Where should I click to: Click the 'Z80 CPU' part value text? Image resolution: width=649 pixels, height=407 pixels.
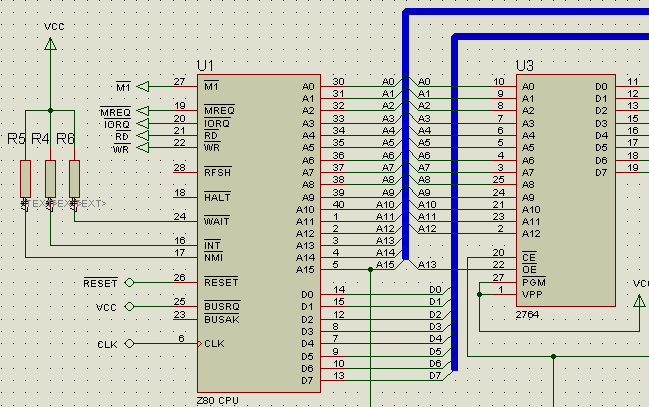point(217,400)
